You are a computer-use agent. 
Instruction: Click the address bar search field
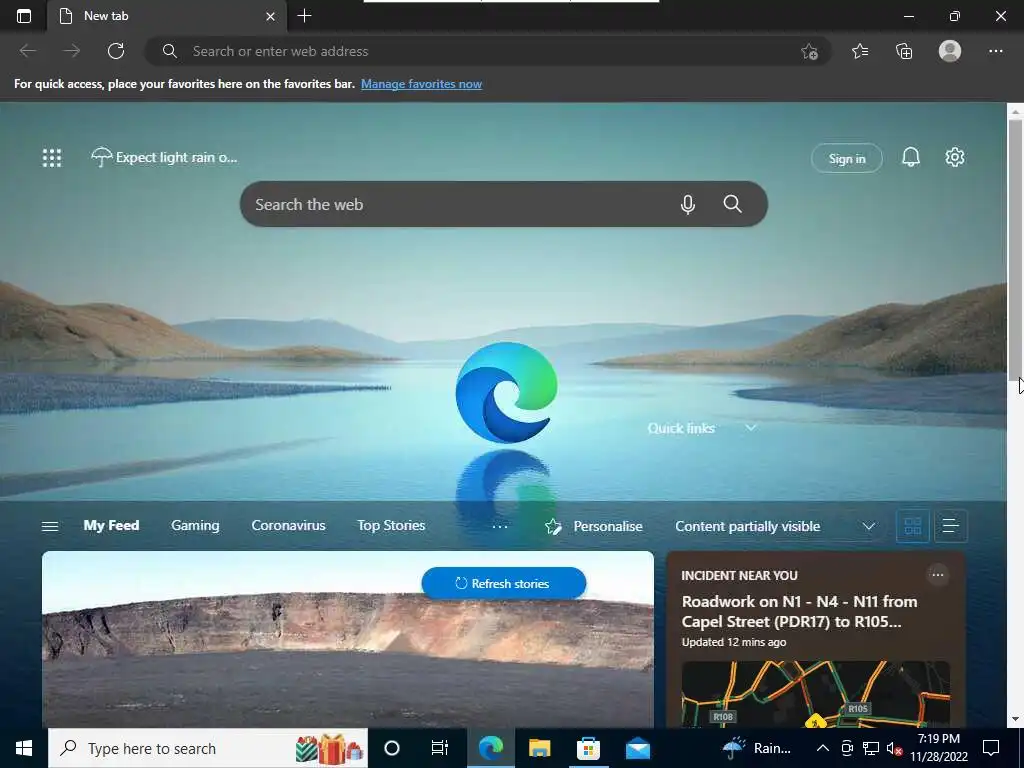487,51
